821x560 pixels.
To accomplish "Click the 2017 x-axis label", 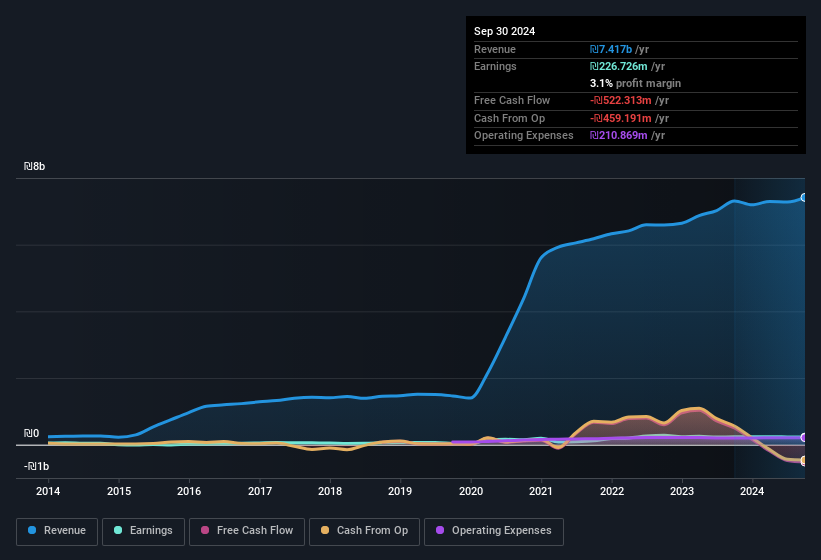I will [260, 491].
